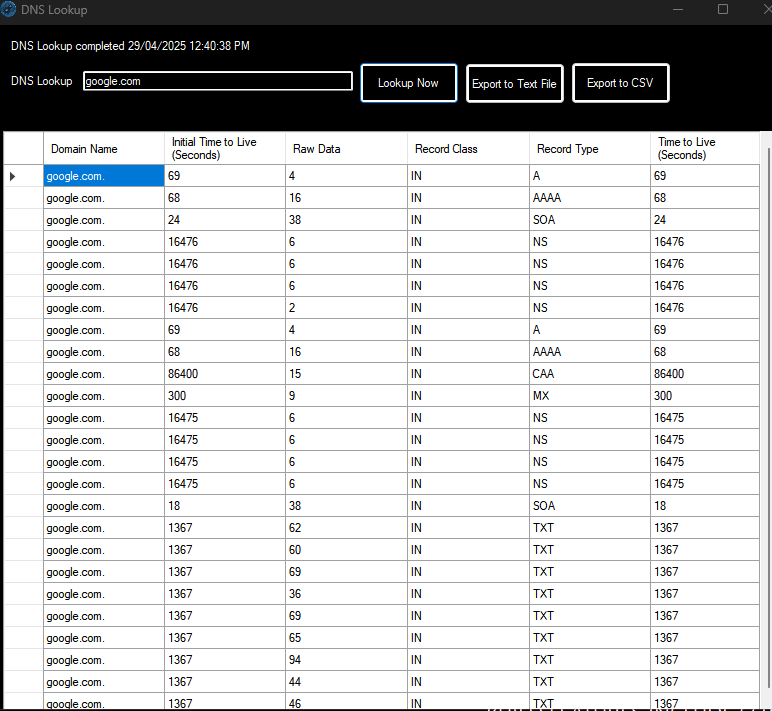Image resolution: width=772 pixels, height=711 pixels.
Task: Select Raw Data cell 15 in CAA row
Action: coord(347,374)
